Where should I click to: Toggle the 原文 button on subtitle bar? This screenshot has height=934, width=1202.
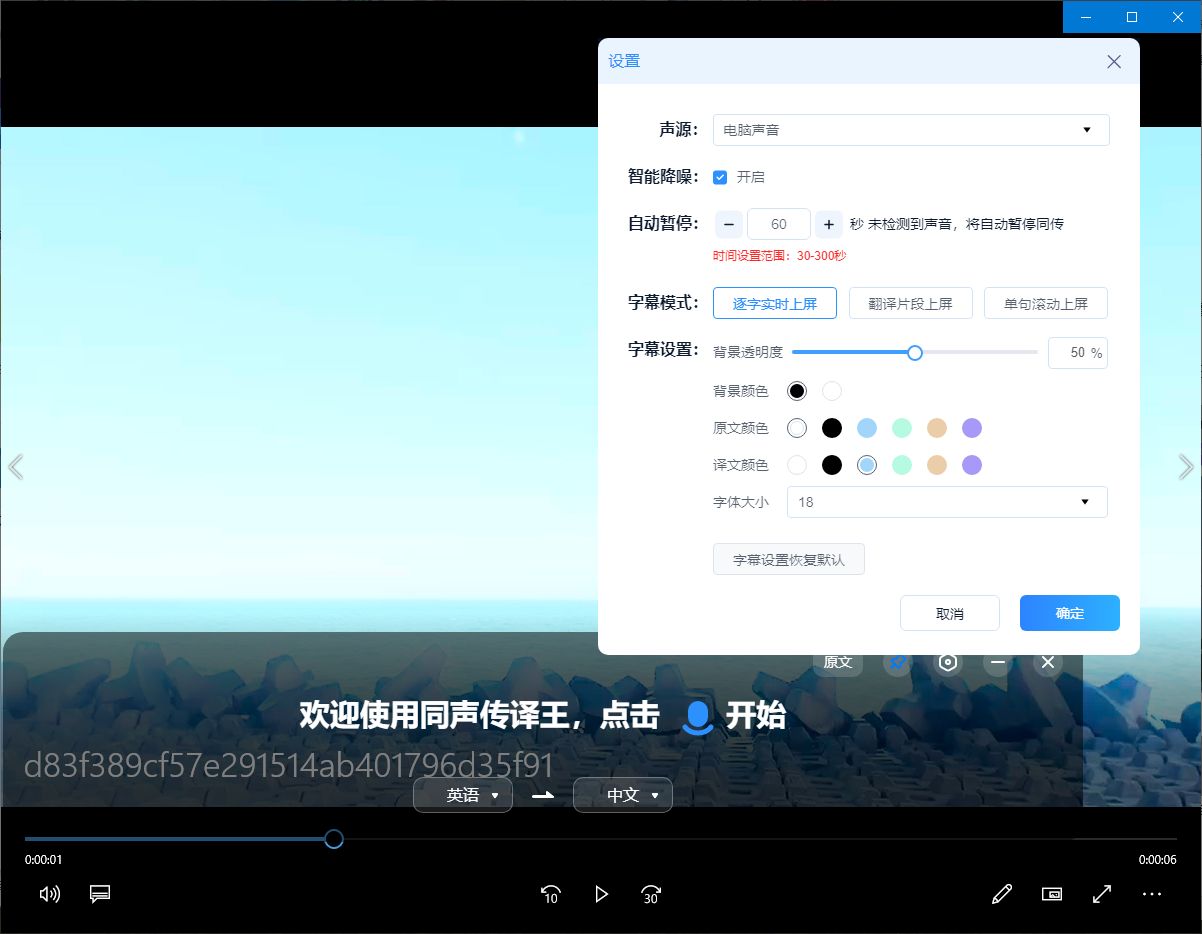838,662
